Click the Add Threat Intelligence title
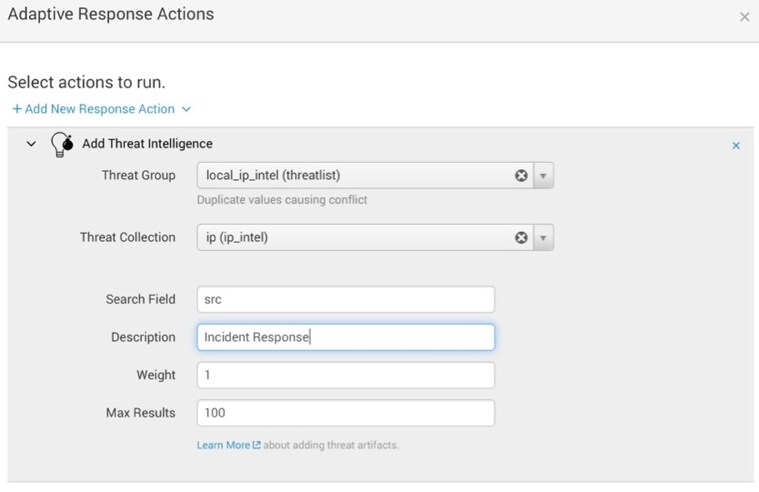759x492 pixels. tap(147, 144)
